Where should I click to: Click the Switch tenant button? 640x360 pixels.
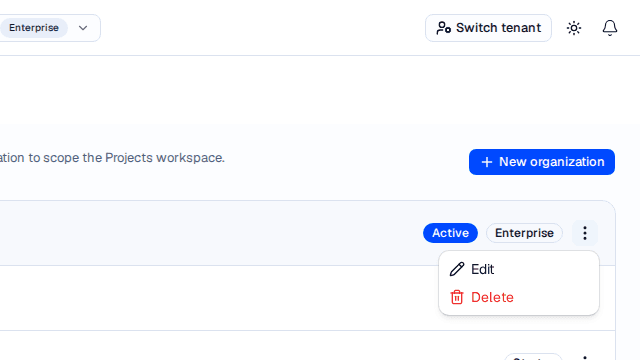tap(488, 28)
